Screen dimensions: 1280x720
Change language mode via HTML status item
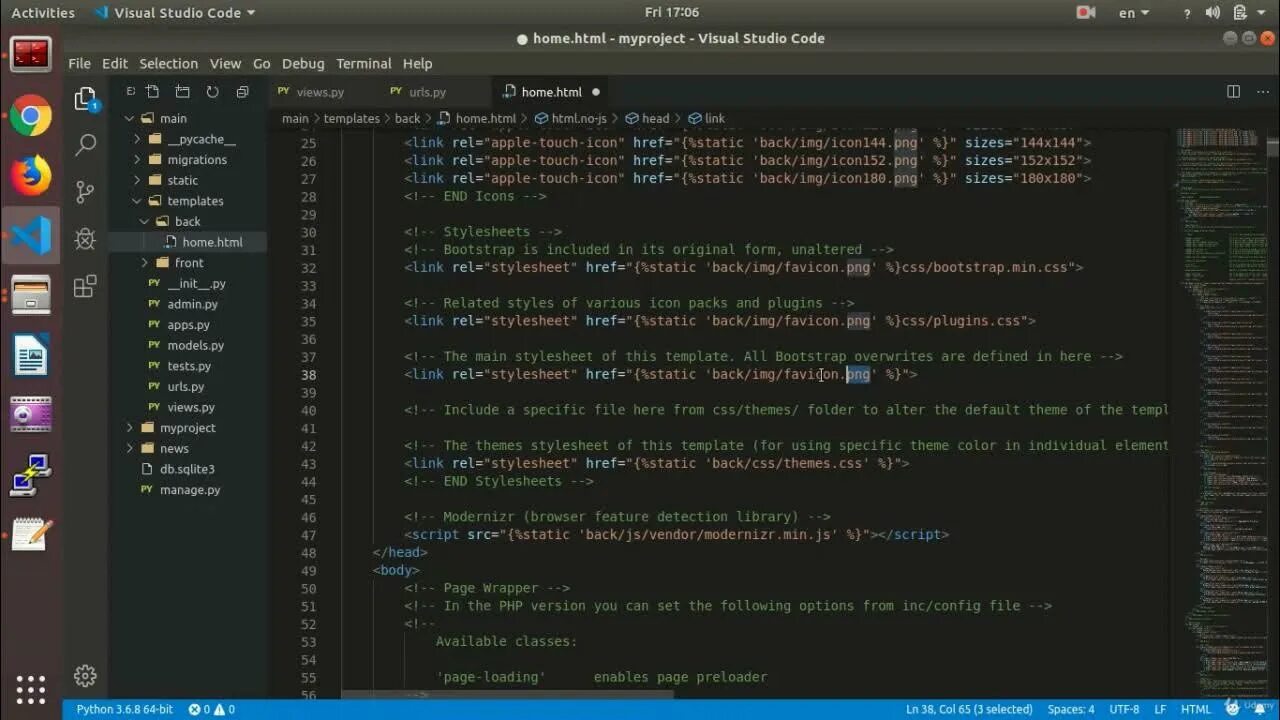(x=1195, y=709)
